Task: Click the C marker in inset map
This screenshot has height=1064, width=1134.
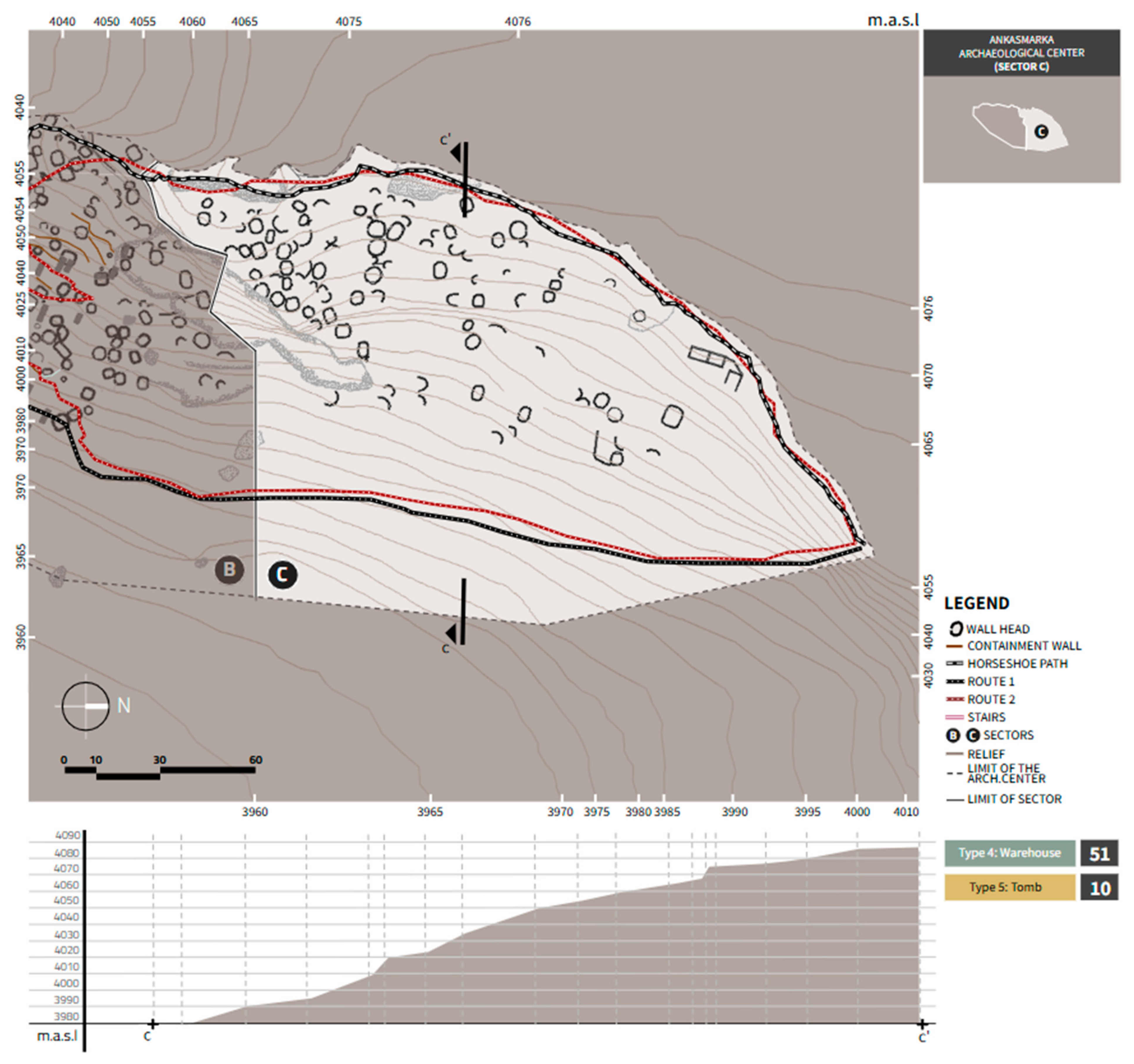Action: coord(1041,132)
